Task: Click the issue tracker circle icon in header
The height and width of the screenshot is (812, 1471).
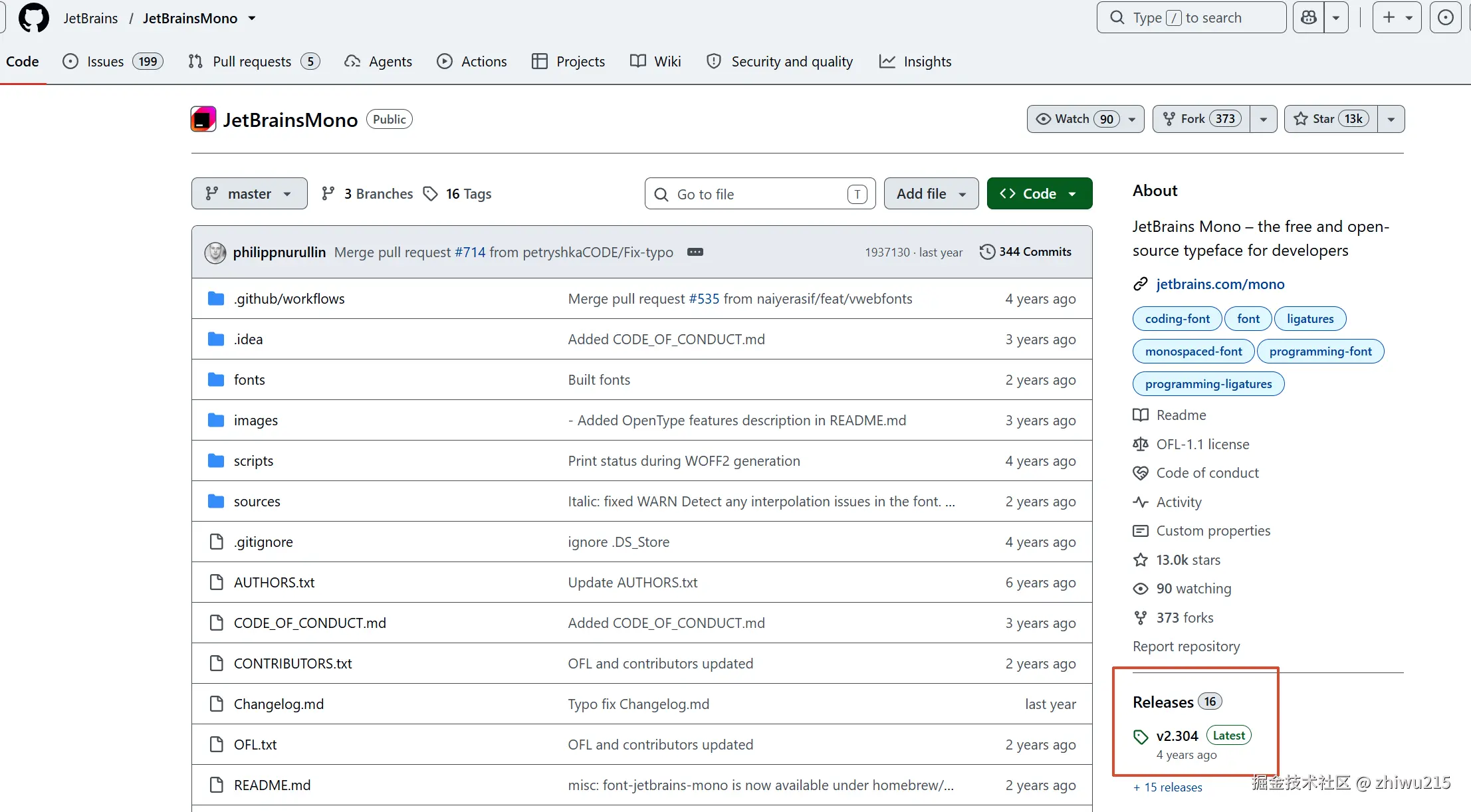Action: click(1446, 17)
